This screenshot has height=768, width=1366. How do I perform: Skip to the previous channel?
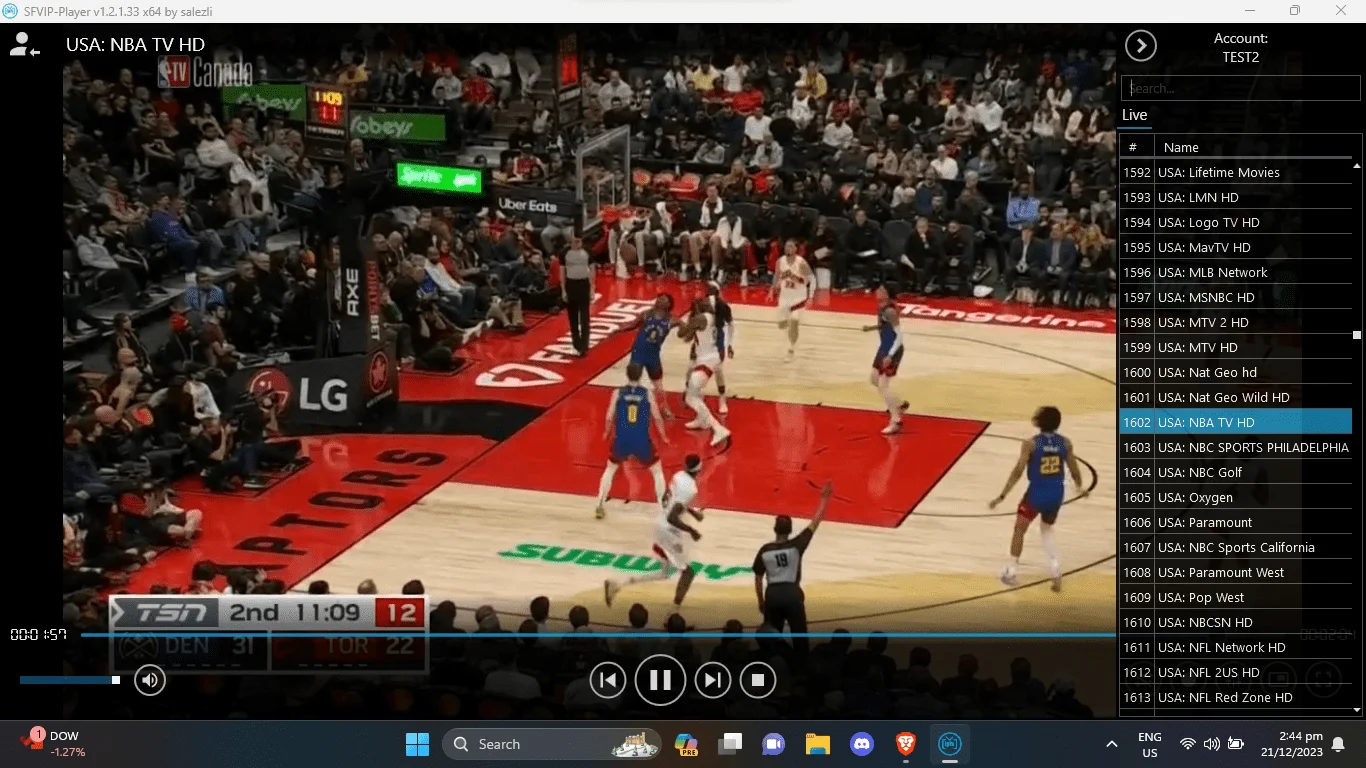coord(608,681)
